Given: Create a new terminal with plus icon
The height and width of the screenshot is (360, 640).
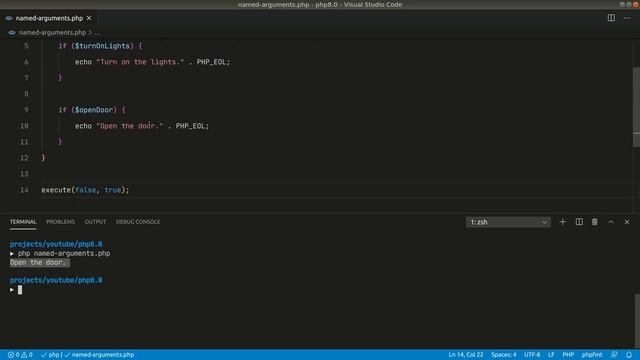Looking at the screenshot, I should 562,222.
